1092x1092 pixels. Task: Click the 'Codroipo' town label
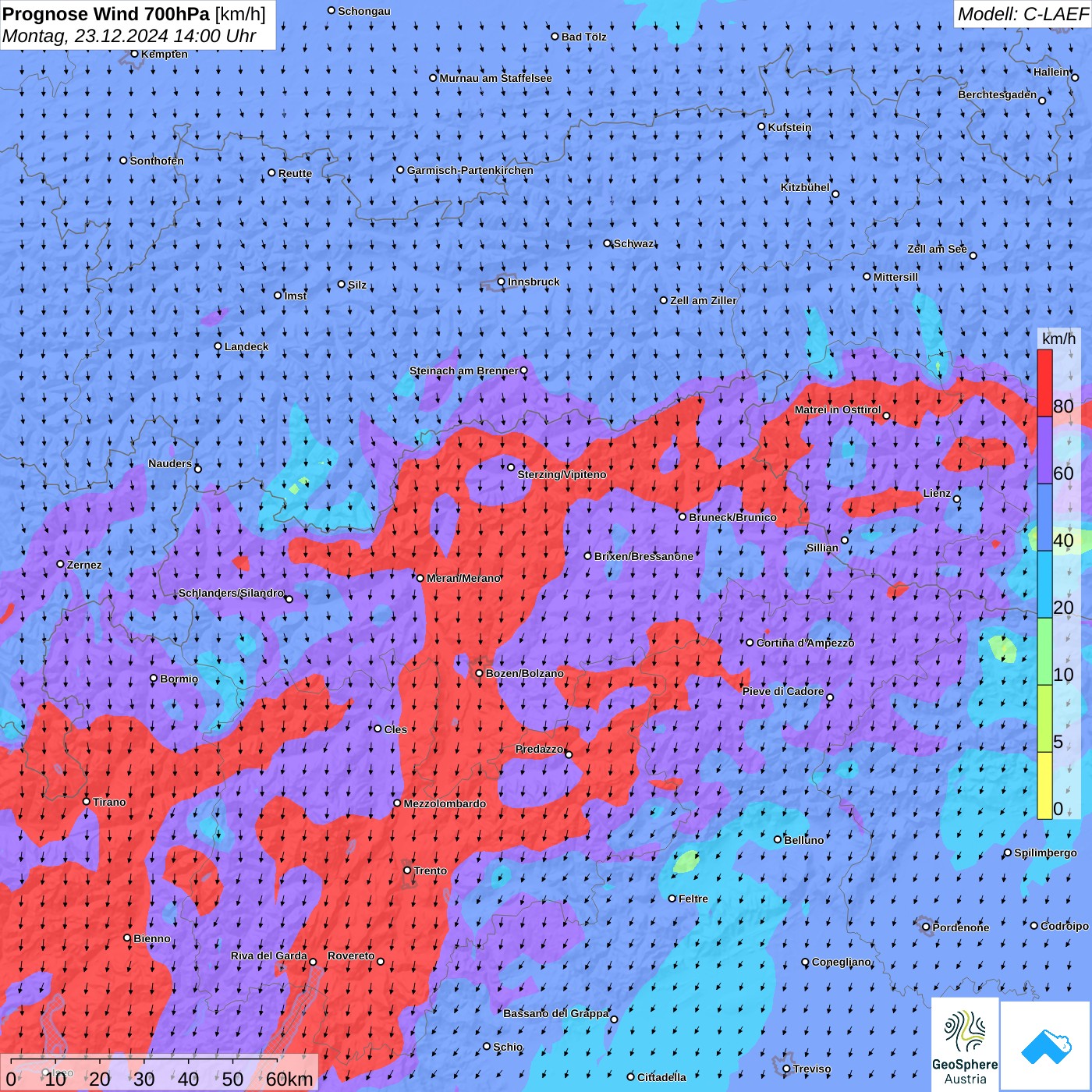[x=1065, y=926]
